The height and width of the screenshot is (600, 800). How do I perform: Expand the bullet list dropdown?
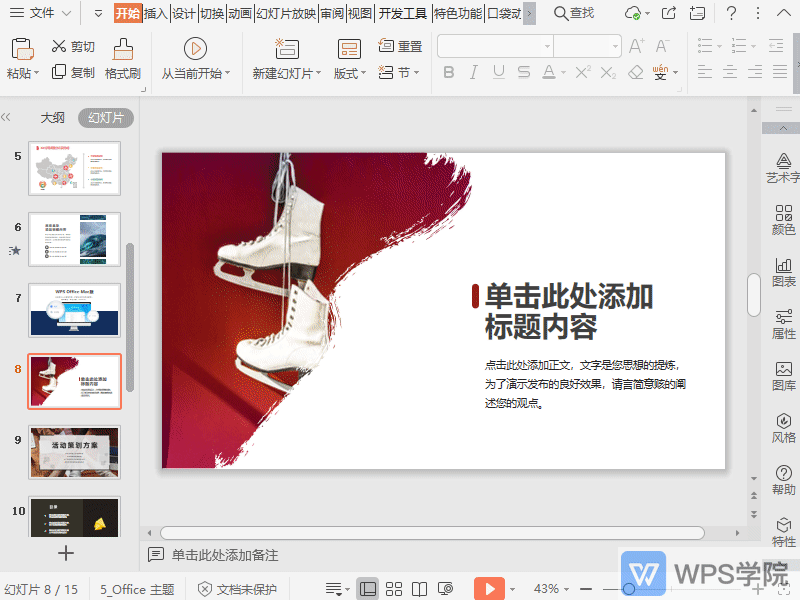coord(719,46)
